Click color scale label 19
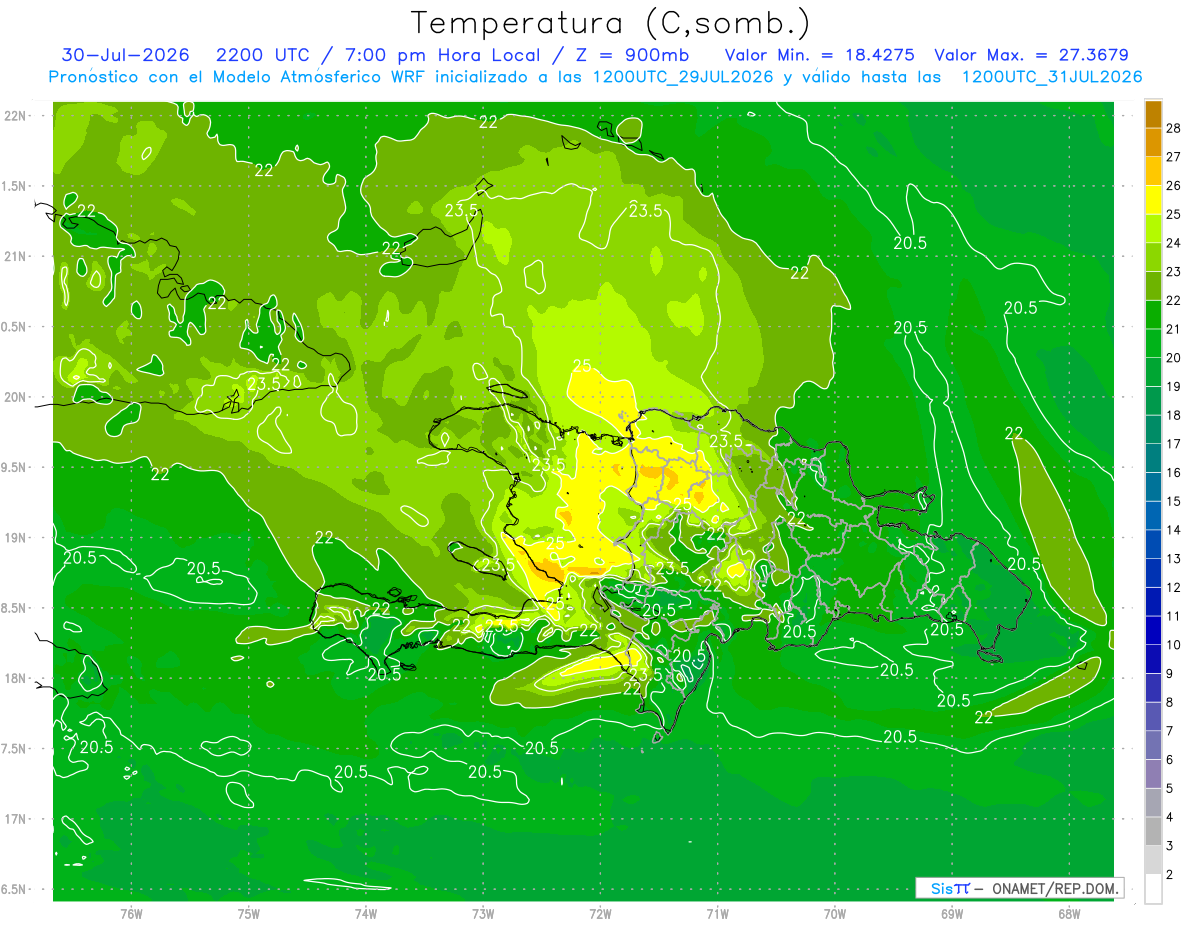Viewport: 1200px width, 927px height. pos(1173,386)
